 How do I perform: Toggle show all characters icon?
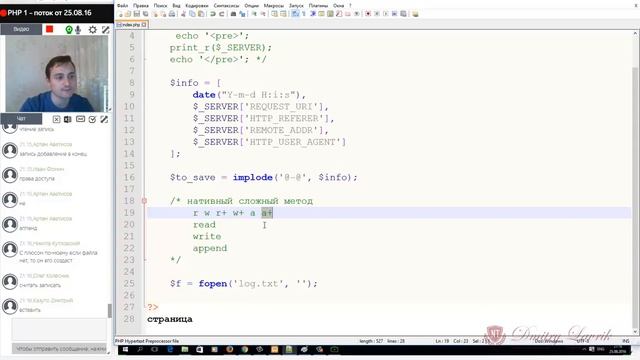[x=304, y=14]
